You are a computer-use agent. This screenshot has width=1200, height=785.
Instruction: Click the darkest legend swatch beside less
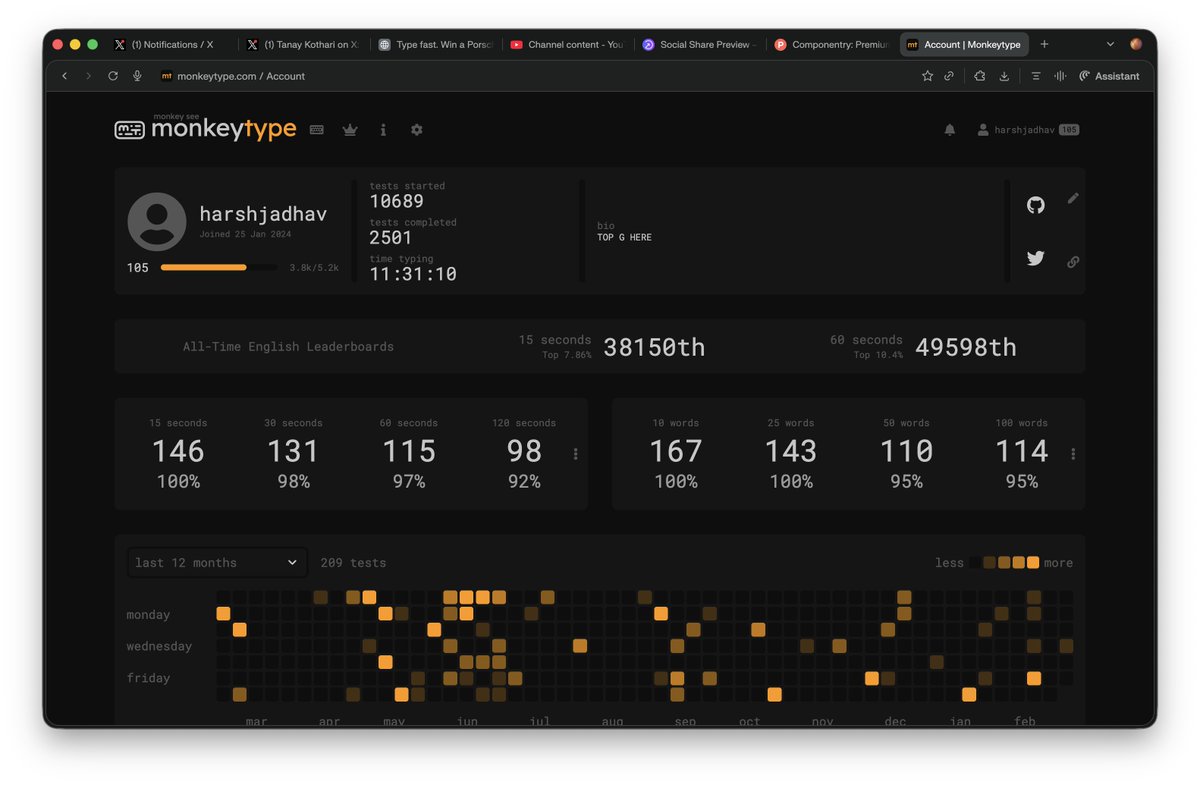pyautogui.click(x=975, y=563)
